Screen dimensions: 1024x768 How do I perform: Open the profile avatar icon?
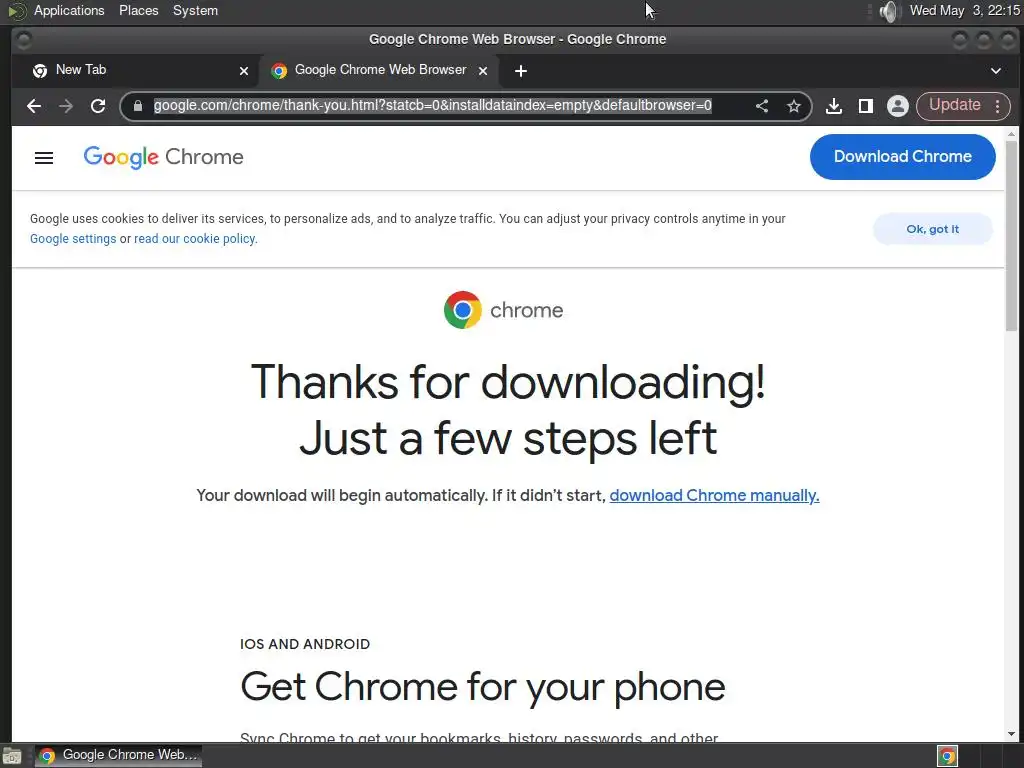point(898,106)
